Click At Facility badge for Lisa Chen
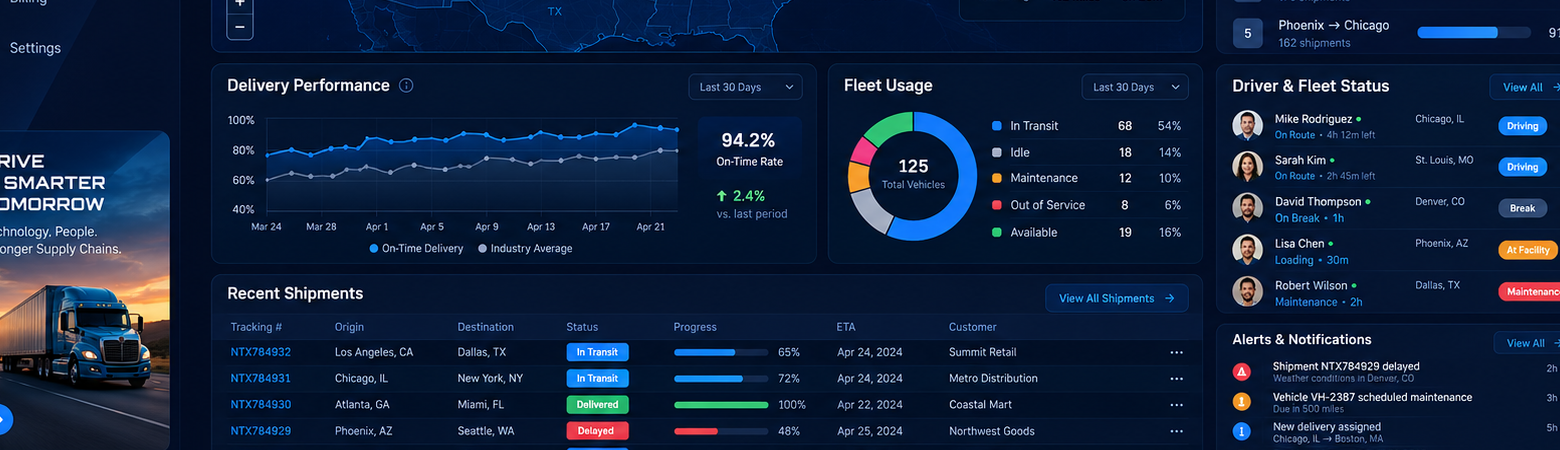1560x450 pixels. 1529,250
